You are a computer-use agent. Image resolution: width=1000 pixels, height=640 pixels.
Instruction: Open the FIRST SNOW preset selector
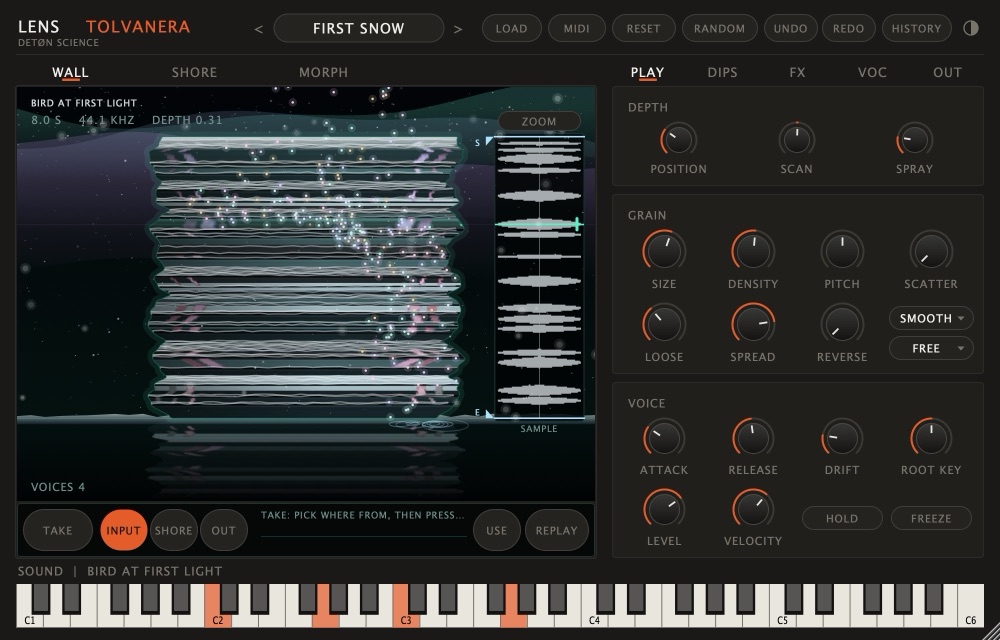coord(358,29)
